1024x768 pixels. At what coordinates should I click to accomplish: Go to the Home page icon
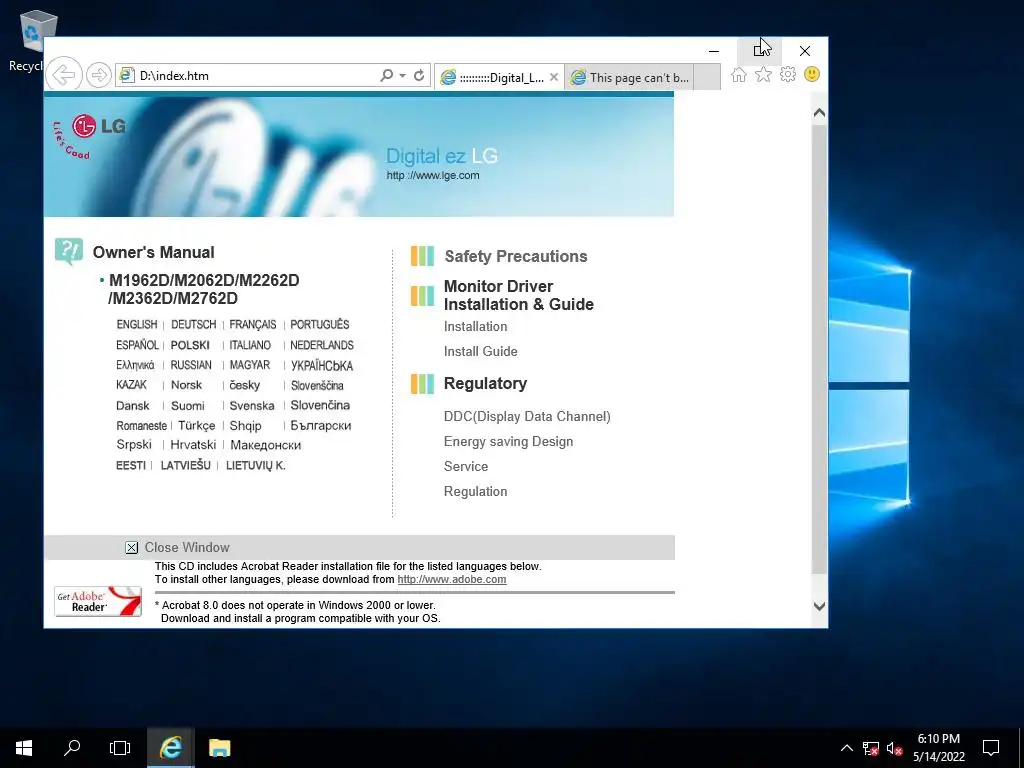739,74
